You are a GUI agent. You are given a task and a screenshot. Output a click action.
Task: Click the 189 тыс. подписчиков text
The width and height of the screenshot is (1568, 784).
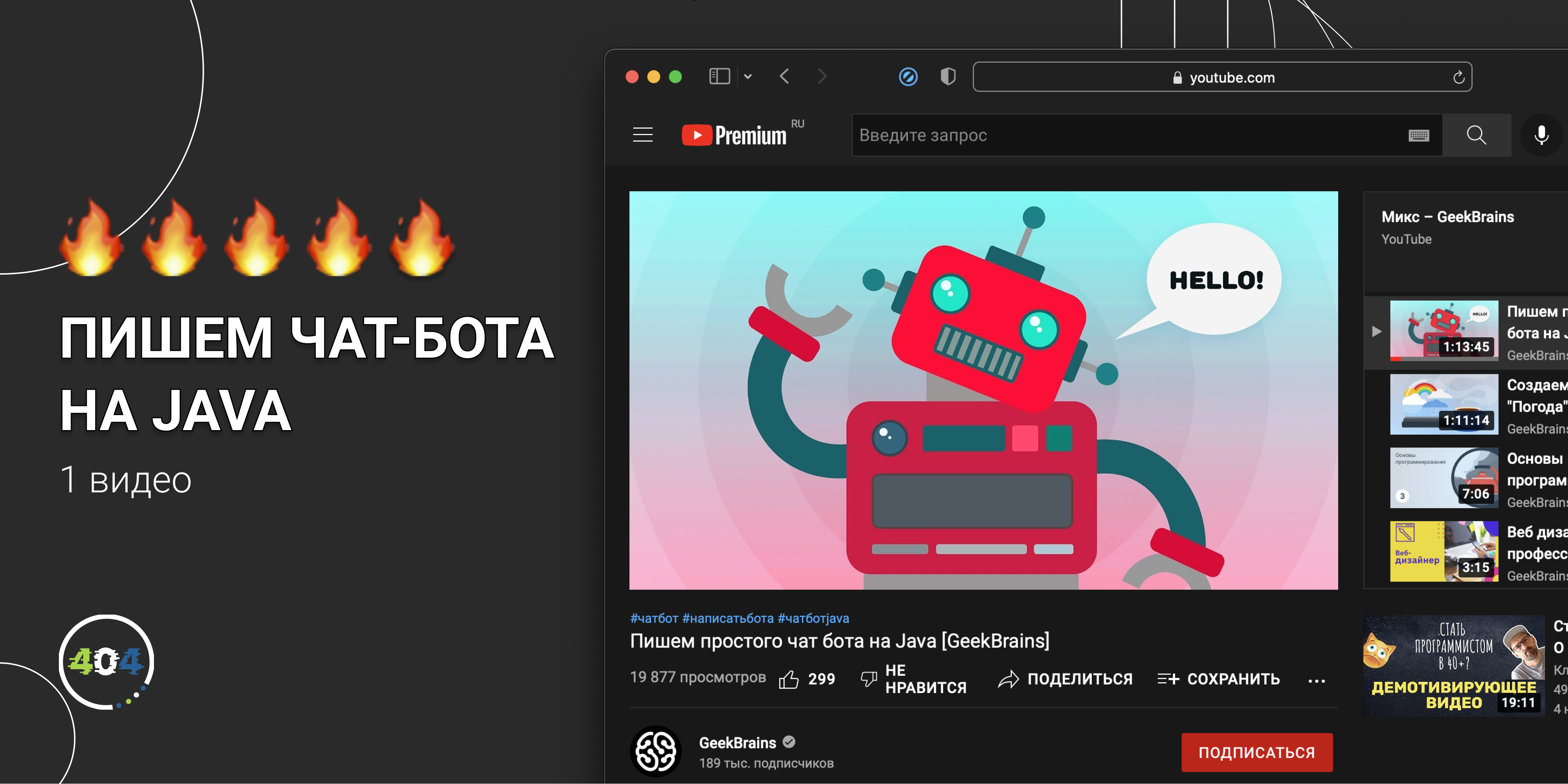coord(766,763)
